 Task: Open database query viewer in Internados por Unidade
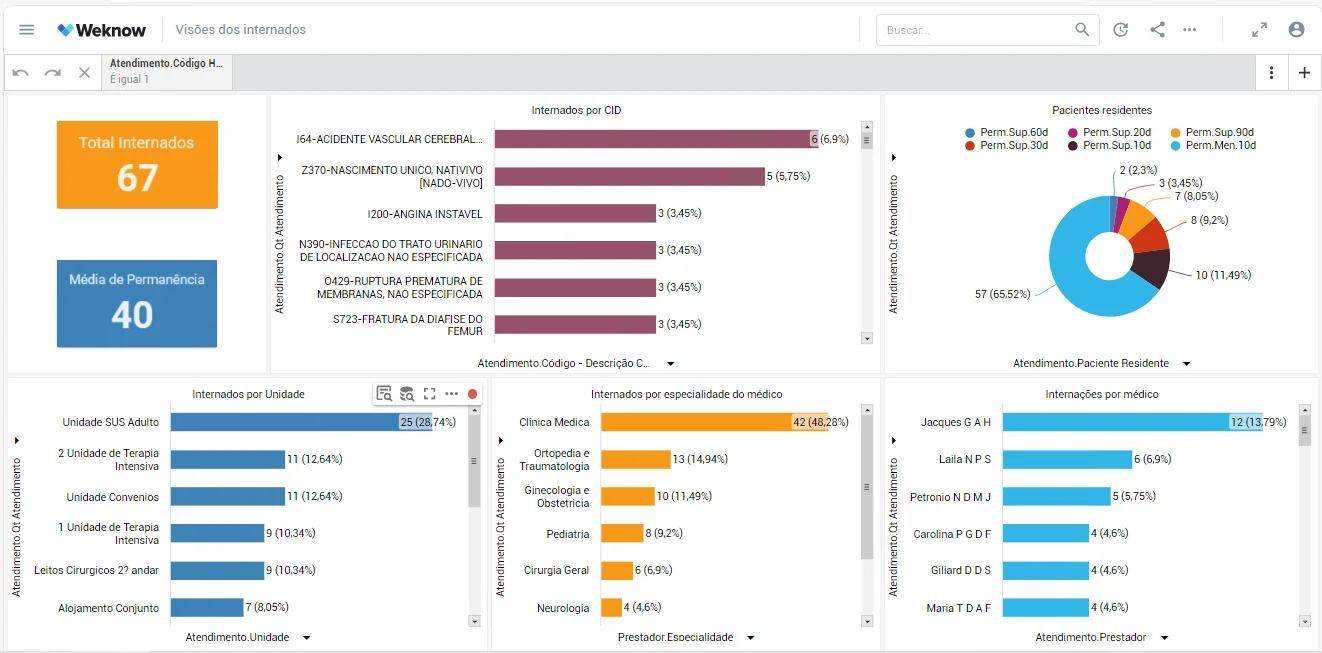coord(407,394)
